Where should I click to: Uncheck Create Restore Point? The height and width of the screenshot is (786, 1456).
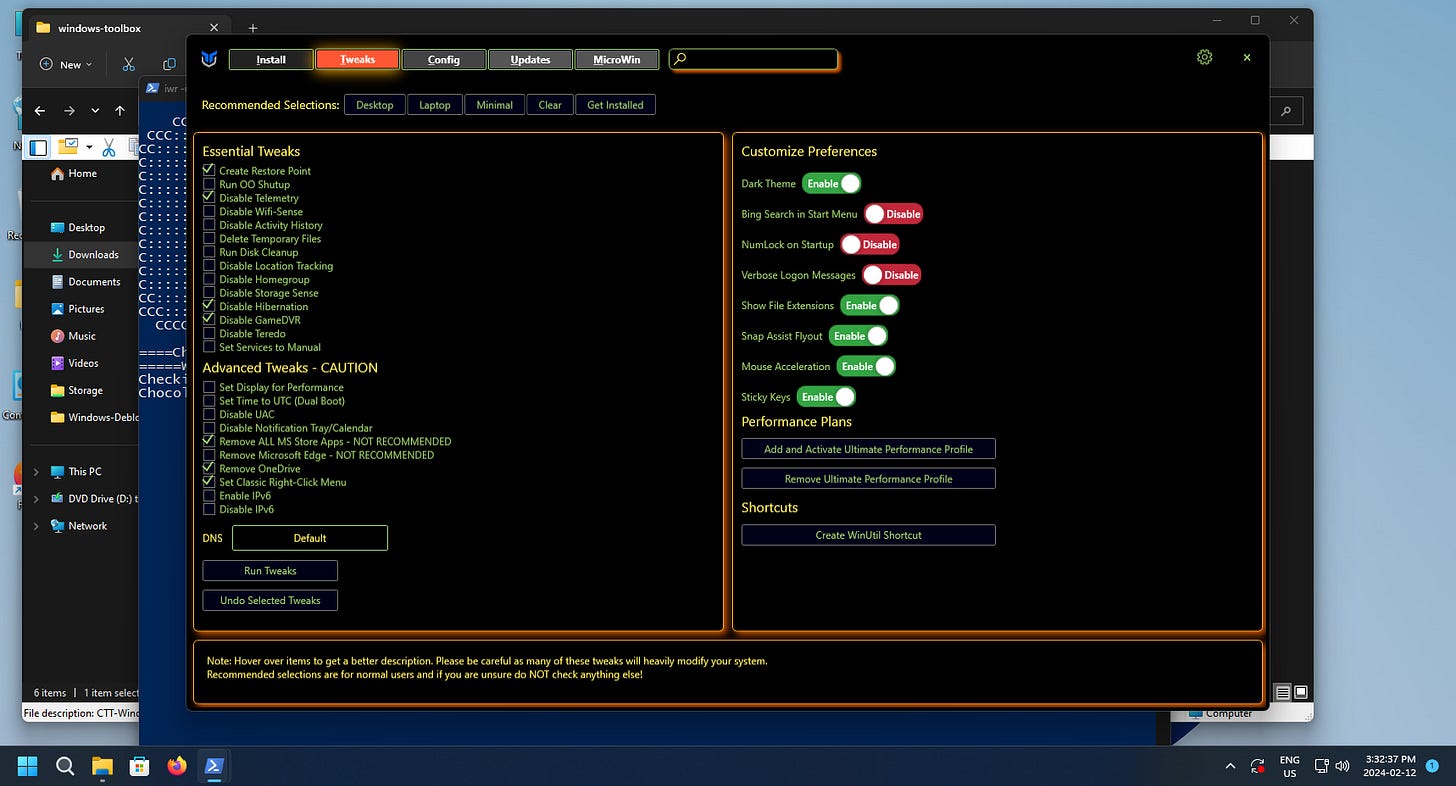pyautogui.click(x=209, y=170)
